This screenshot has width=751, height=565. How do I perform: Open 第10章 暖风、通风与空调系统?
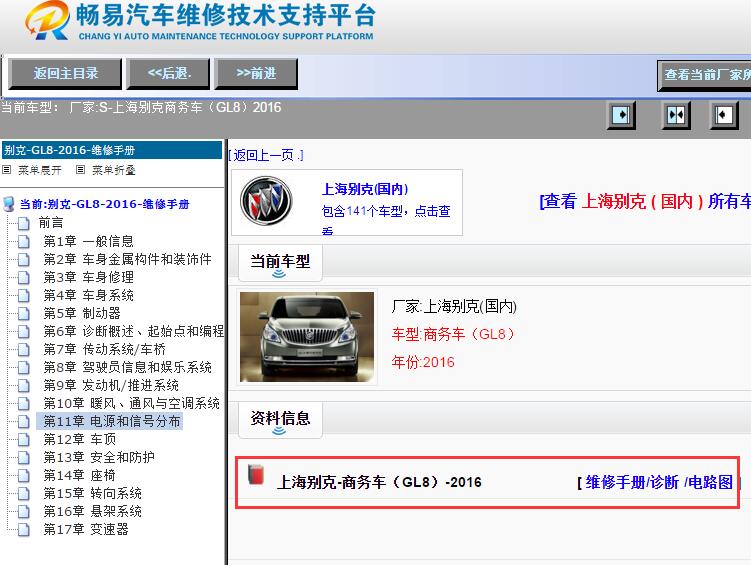pyautogui.click(x=132, y=403)
